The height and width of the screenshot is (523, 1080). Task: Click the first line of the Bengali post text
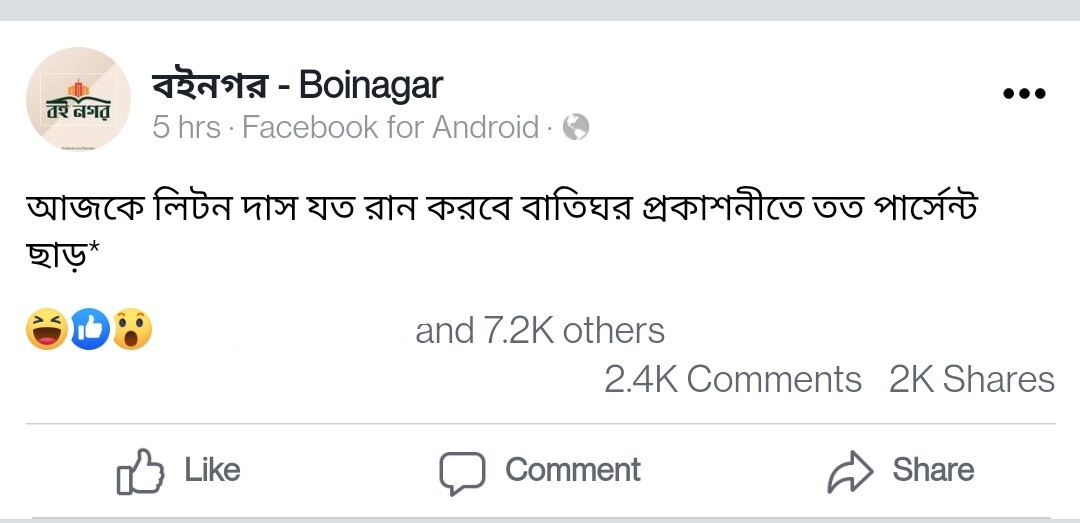pyautogui.click(x=500, y=209)
